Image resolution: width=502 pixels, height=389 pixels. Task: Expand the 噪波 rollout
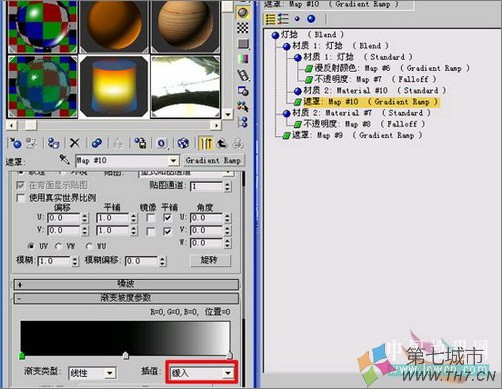[126, 284]
